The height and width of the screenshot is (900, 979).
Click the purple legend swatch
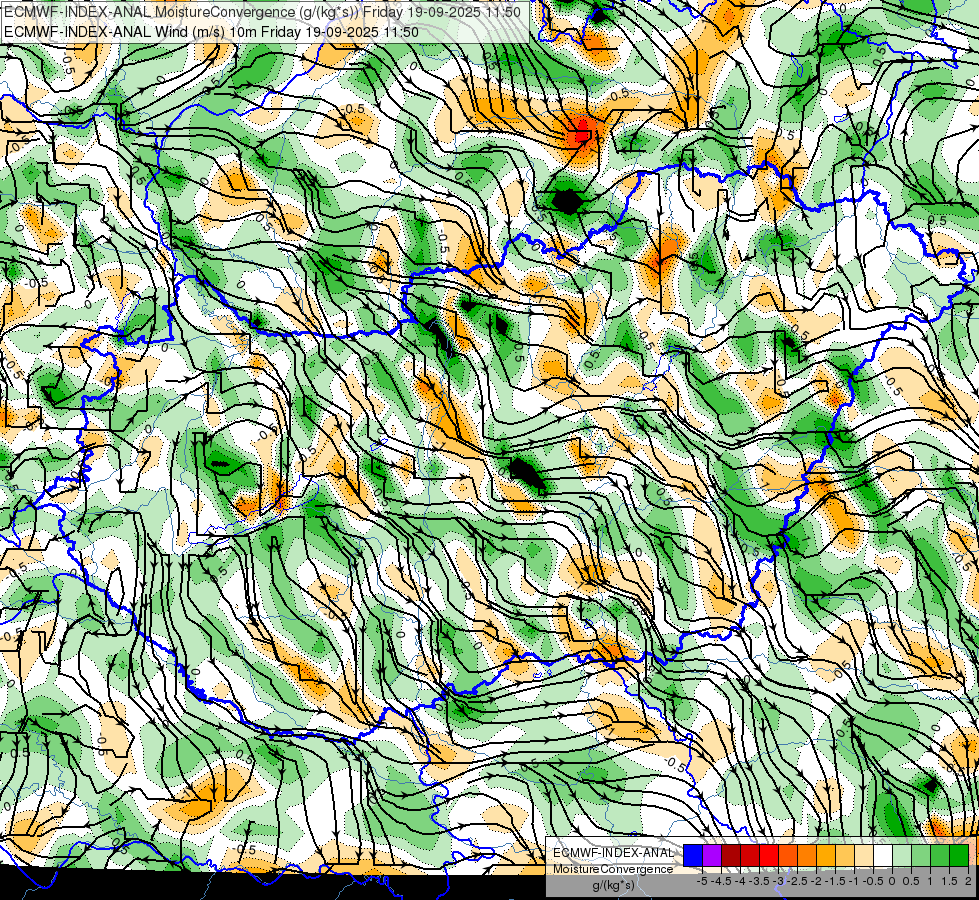point(712,855)
